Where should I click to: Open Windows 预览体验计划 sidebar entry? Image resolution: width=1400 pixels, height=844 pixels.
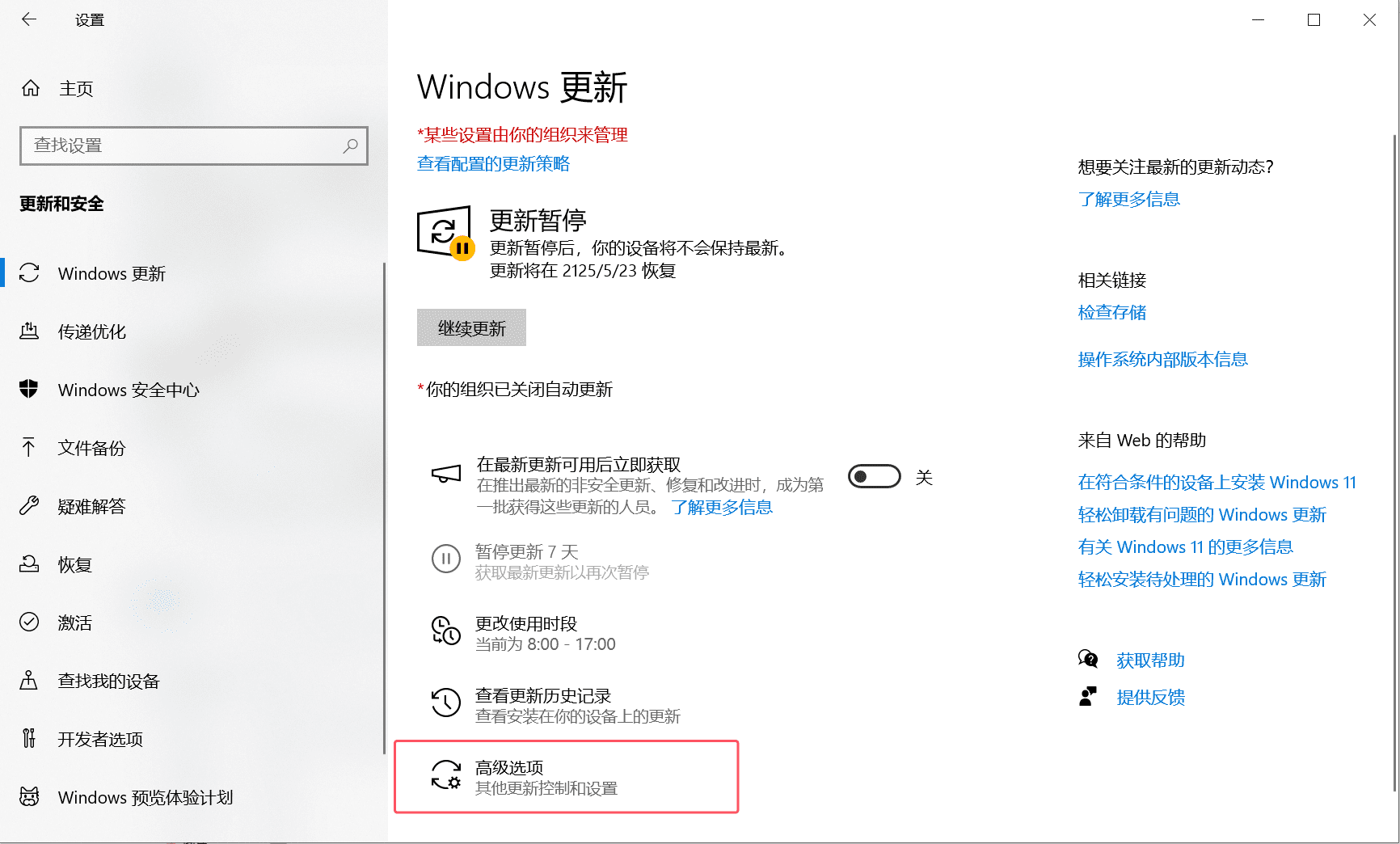coord(145,797)
